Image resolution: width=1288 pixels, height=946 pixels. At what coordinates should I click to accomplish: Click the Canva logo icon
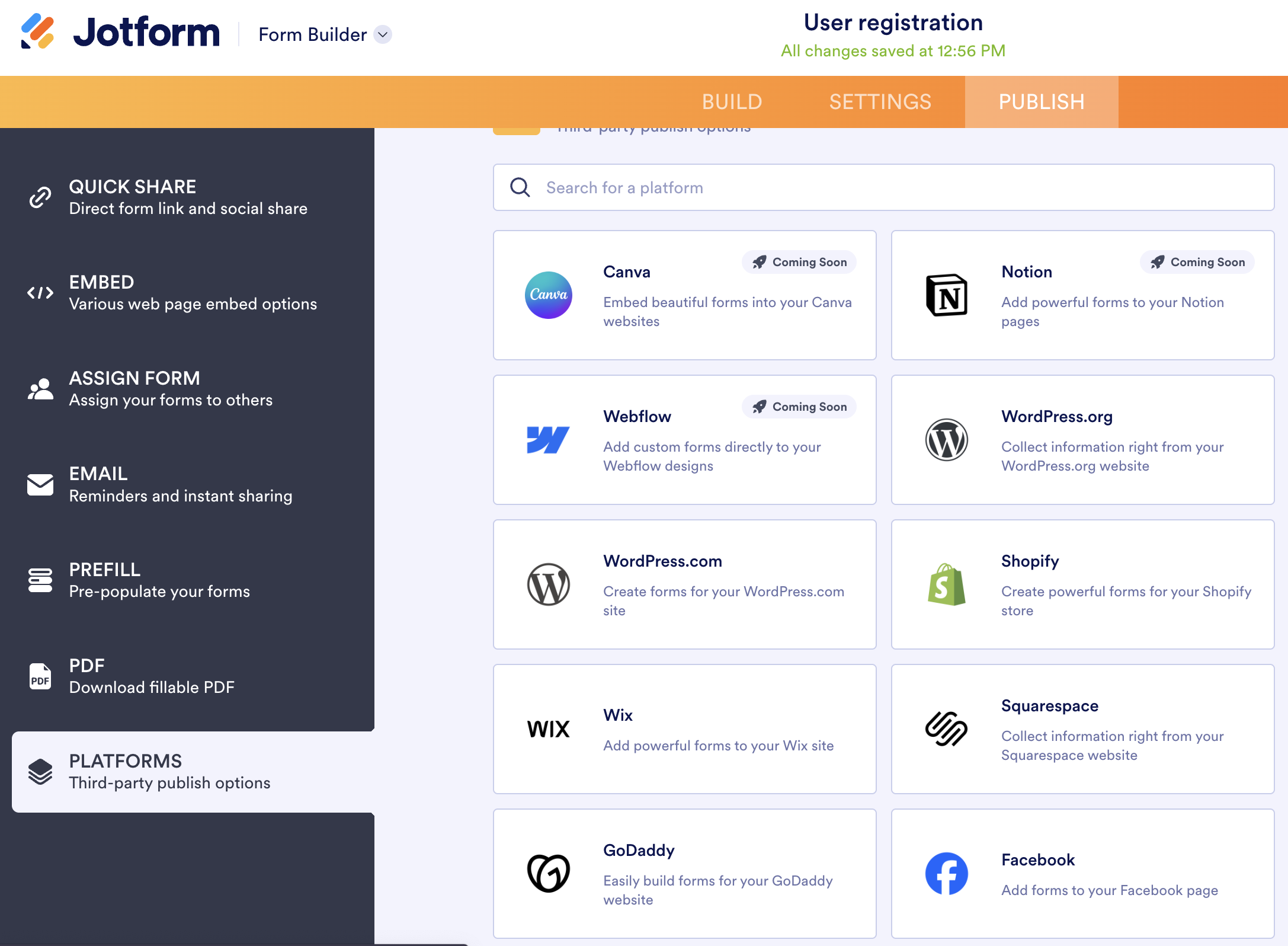coord(549,295)
